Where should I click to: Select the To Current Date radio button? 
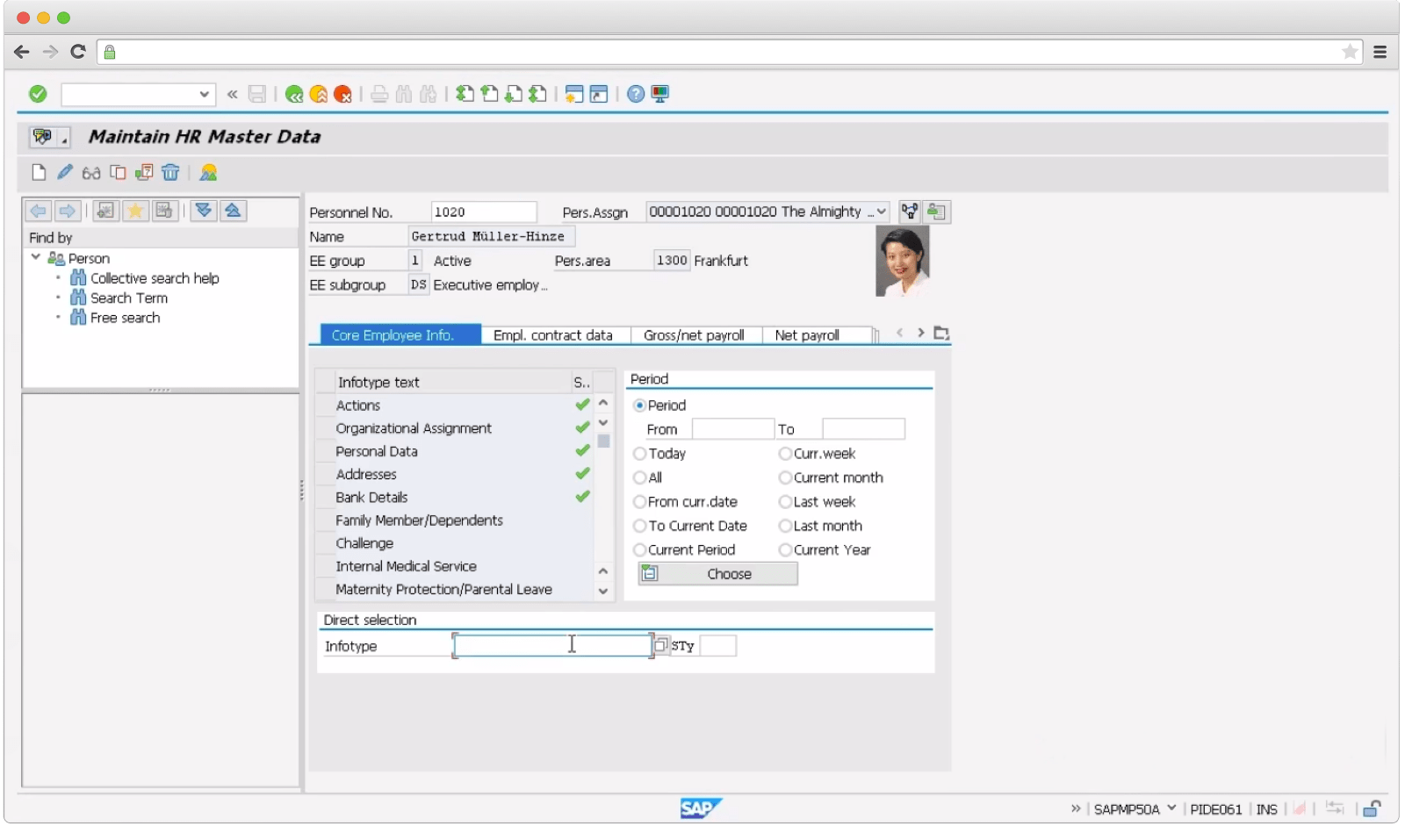point(639,526)
